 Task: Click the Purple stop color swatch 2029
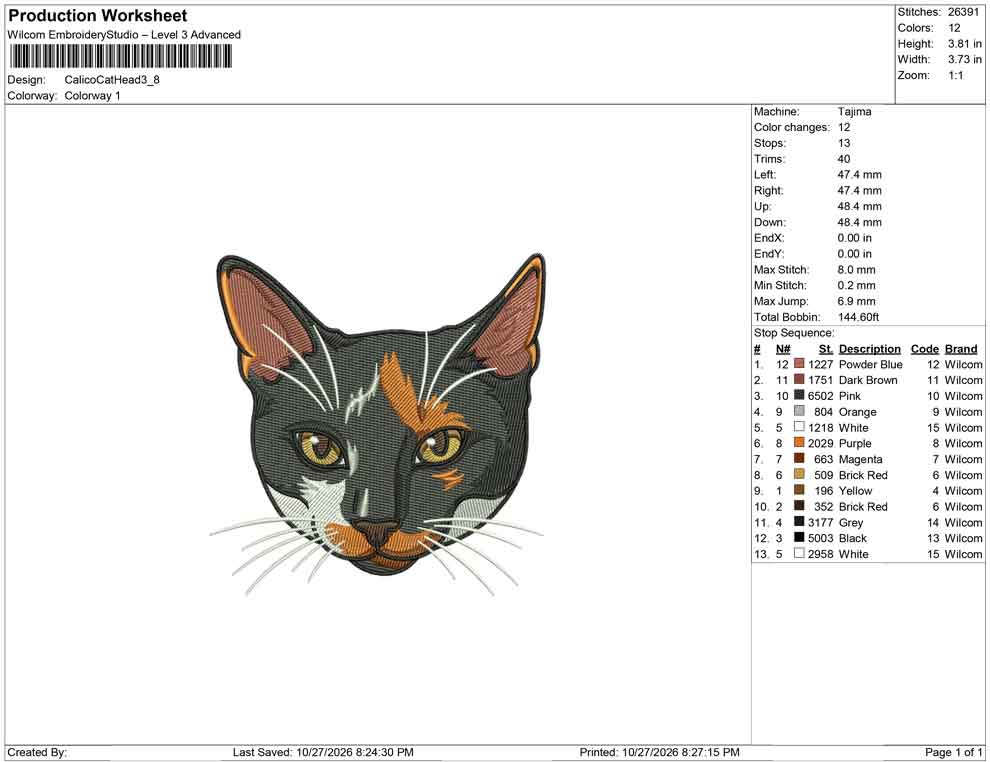(799, 443)
